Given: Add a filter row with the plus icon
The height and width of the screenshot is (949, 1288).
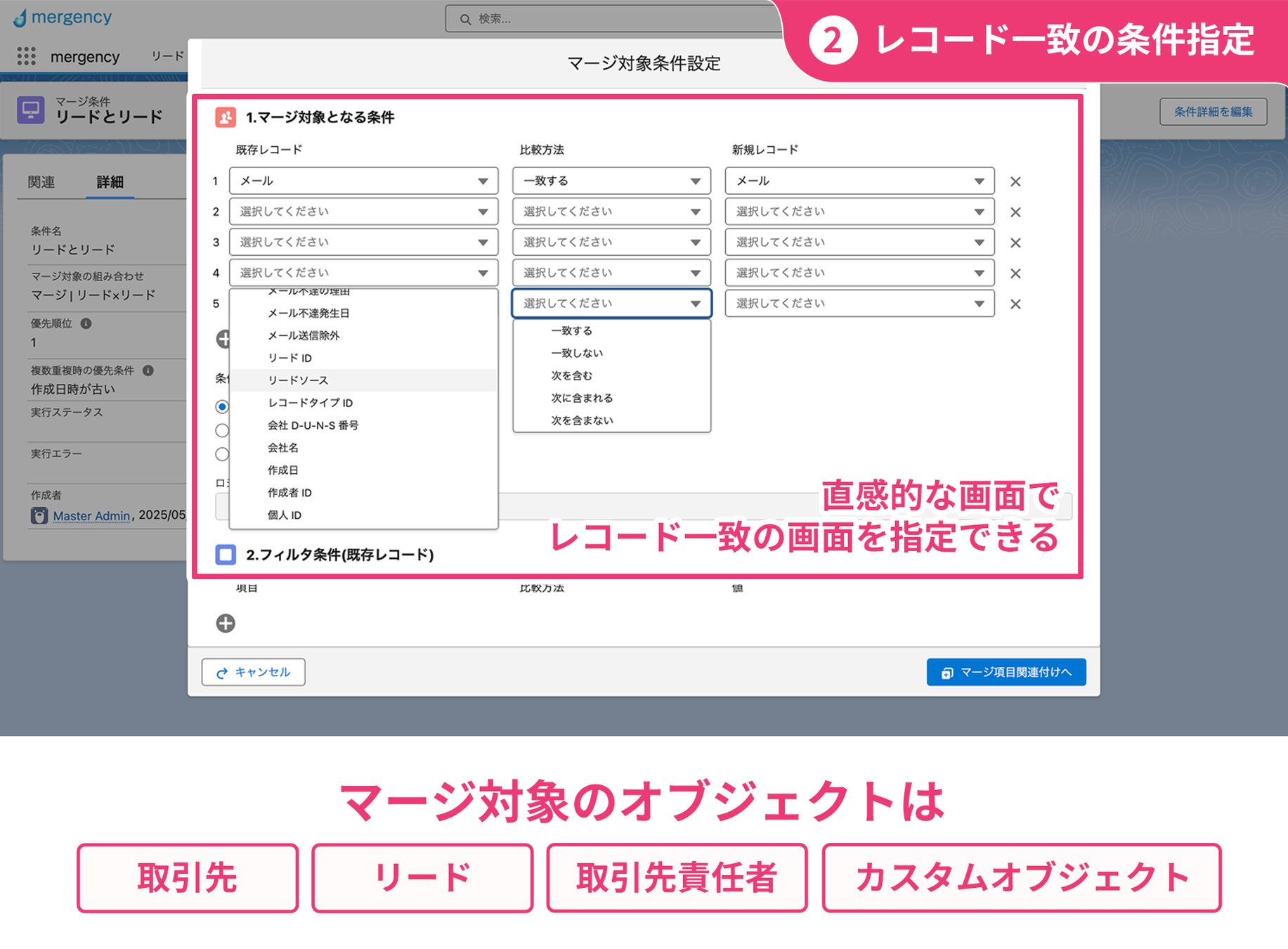Looking at the screenshot, I should [x=226, y=623].
